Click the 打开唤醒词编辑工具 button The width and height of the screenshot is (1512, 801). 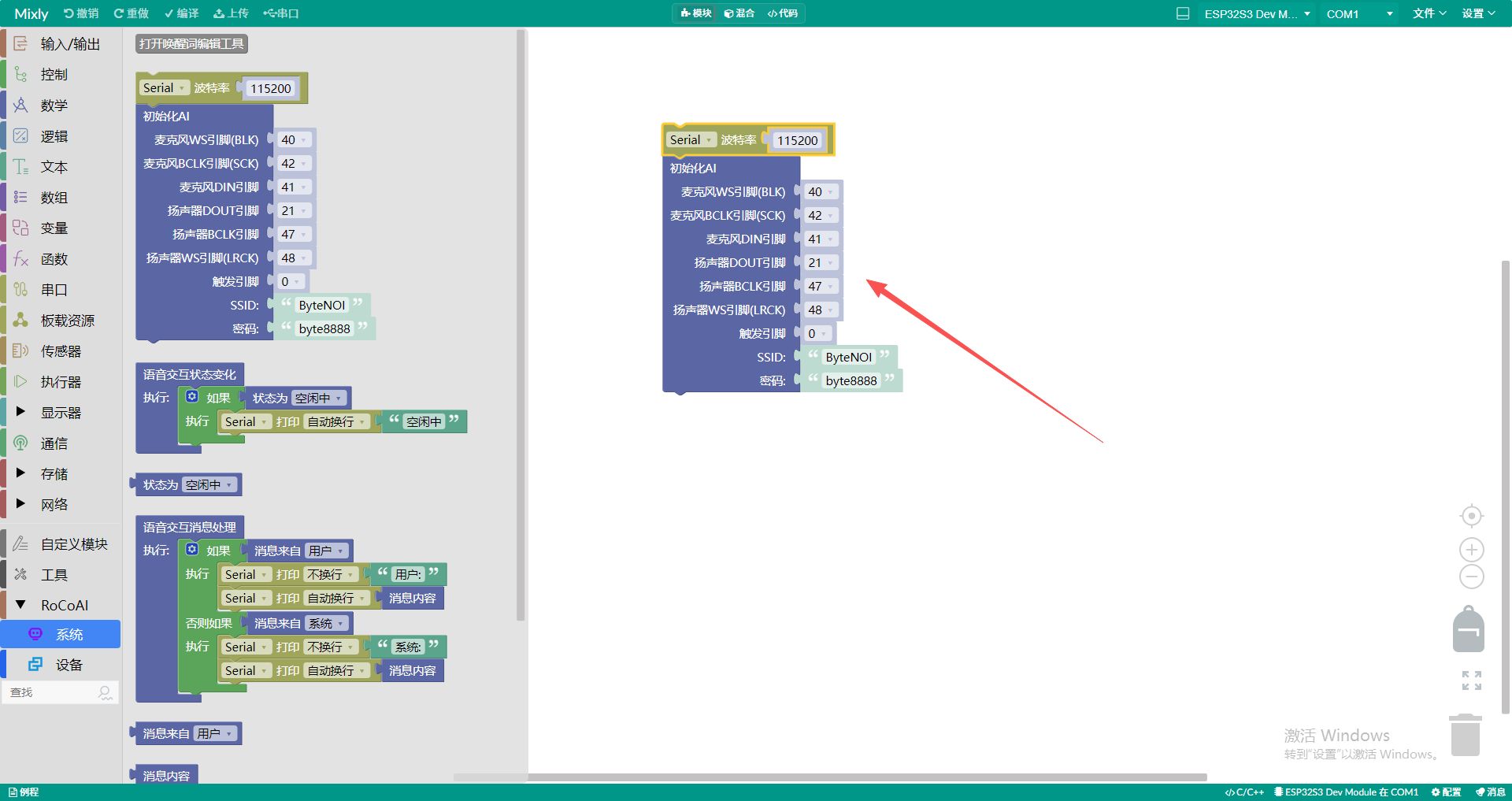191,44
